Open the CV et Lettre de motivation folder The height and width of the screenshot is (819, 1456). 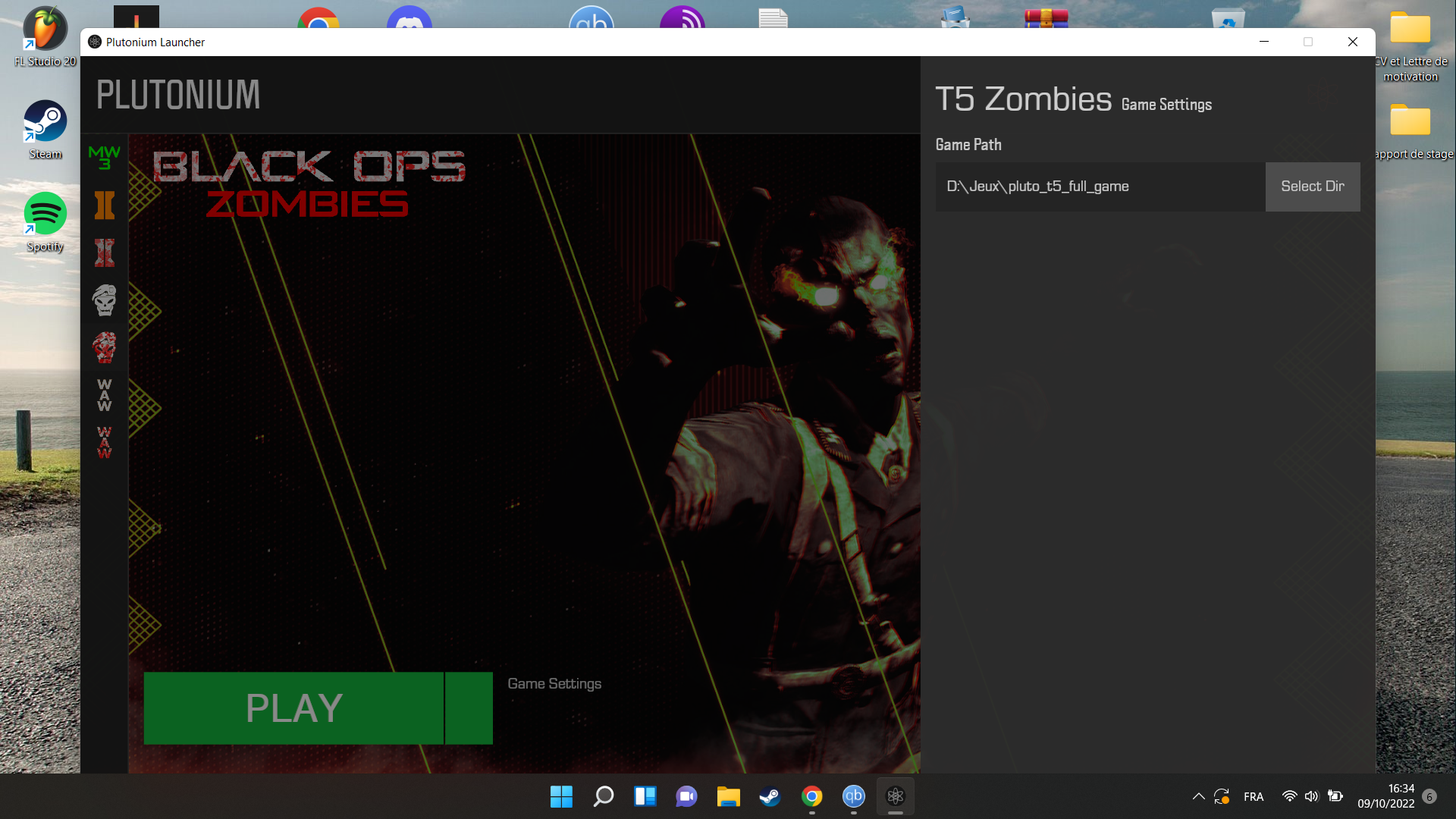tap(1410, 45)
